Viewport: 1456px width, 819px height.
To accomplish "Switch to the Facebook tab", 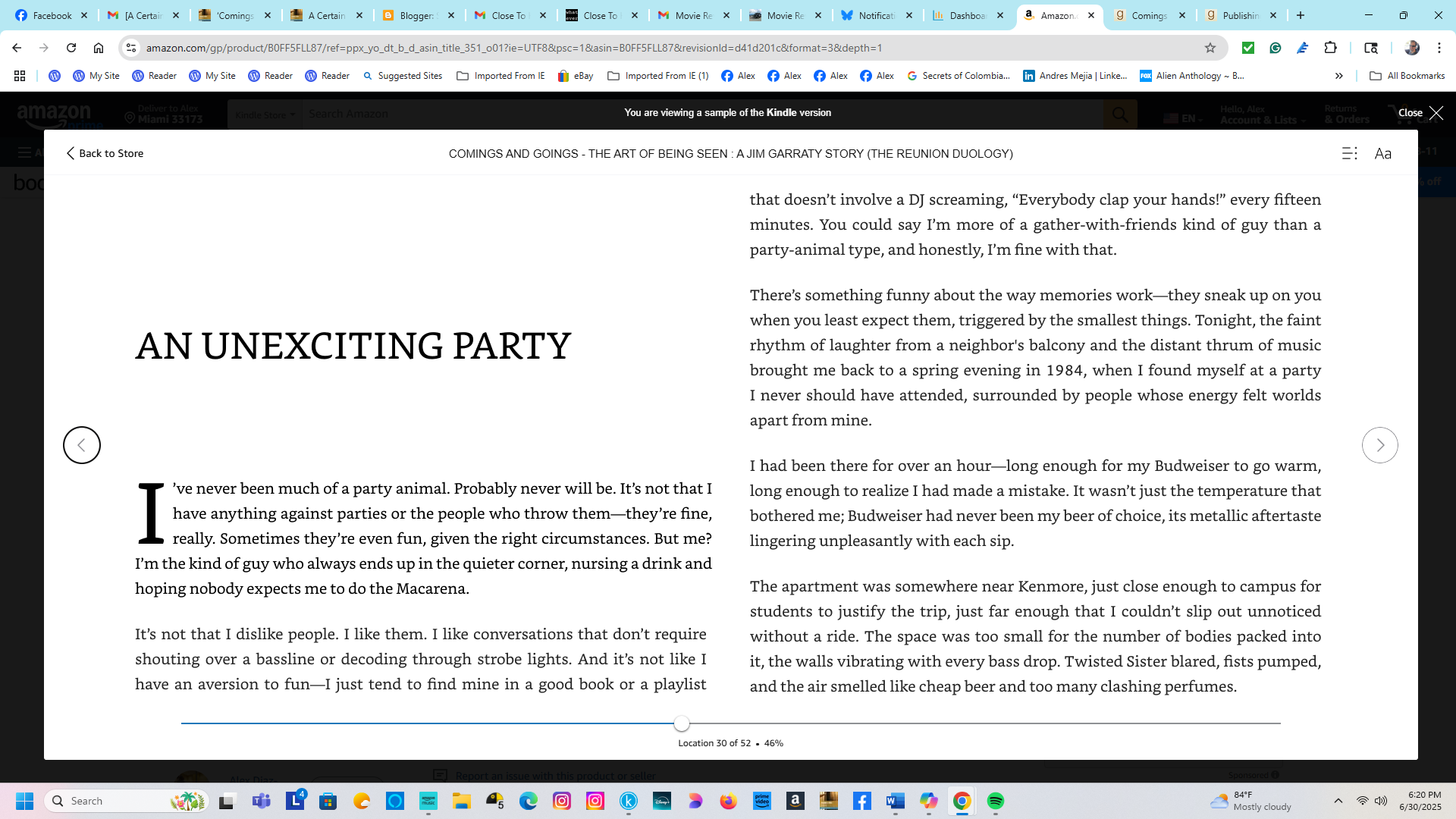I will point(52,15).
